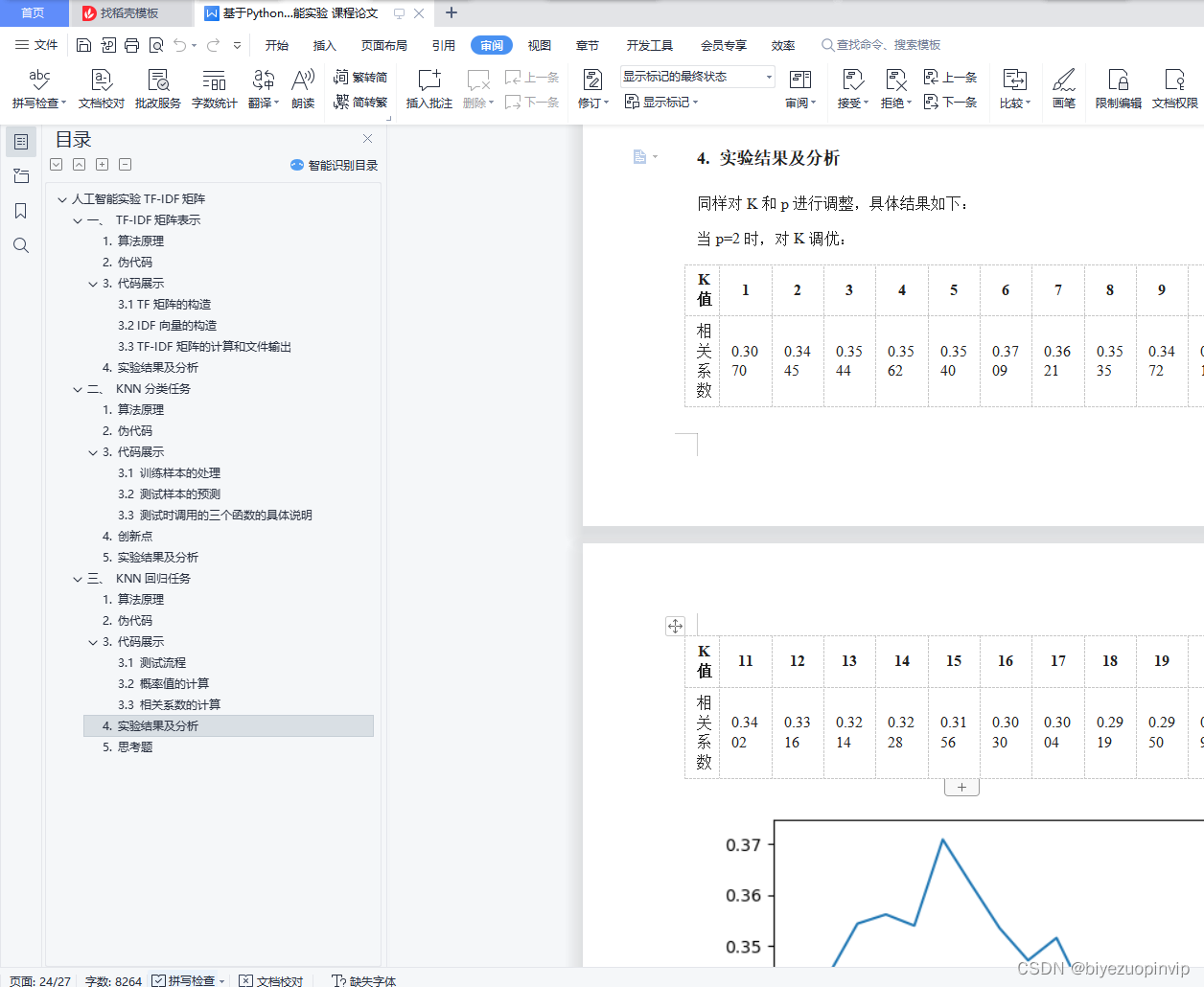
Task: Toggle 文档校对 in status bar
Action: pos(271,980)
